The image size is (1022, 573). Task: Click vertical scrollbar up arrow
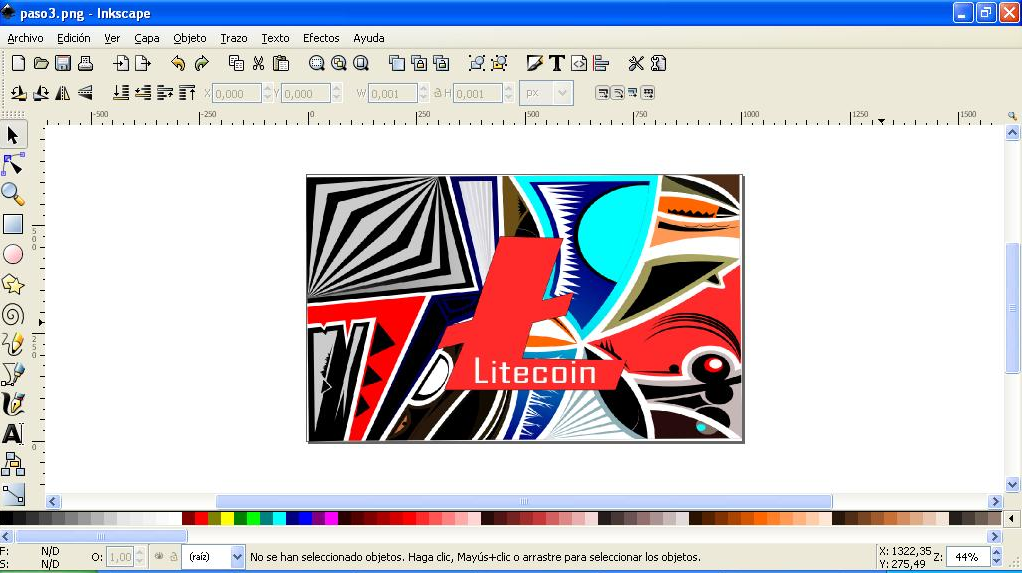point(1012,133)
